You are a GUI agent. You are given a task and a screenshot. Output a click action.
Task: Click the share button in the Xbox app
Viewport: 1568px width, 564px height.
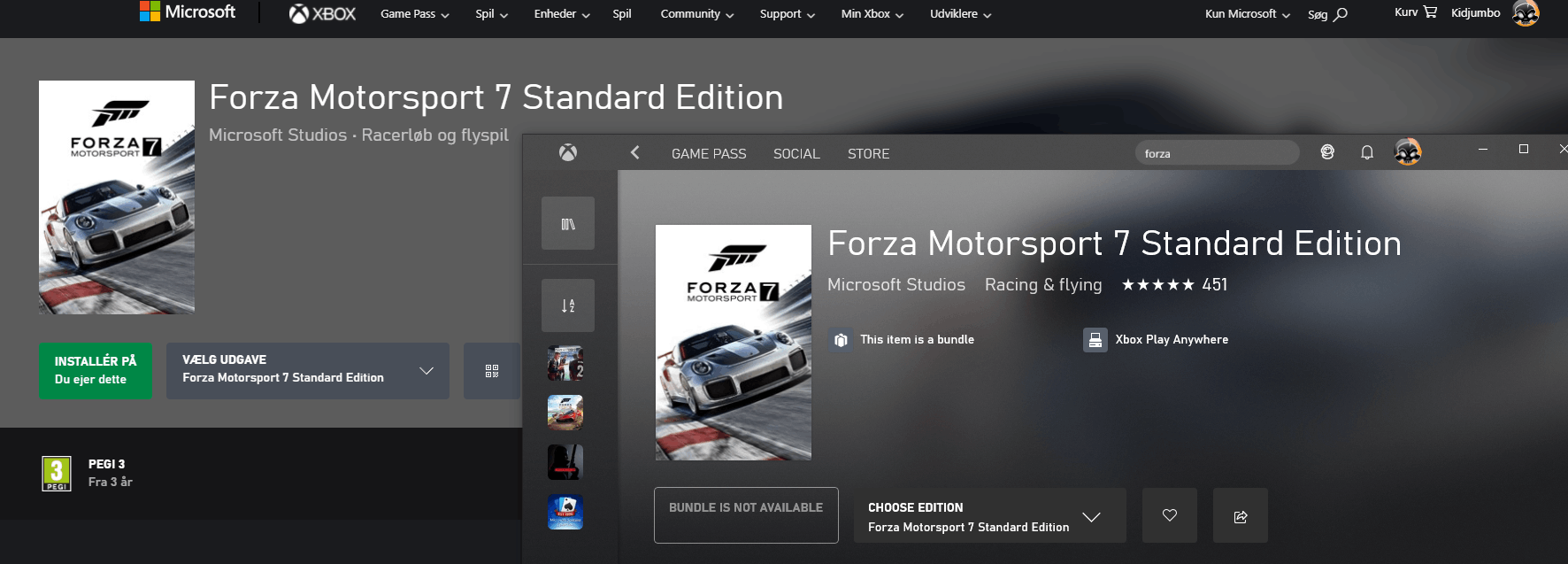click(x=1241, y=515)
